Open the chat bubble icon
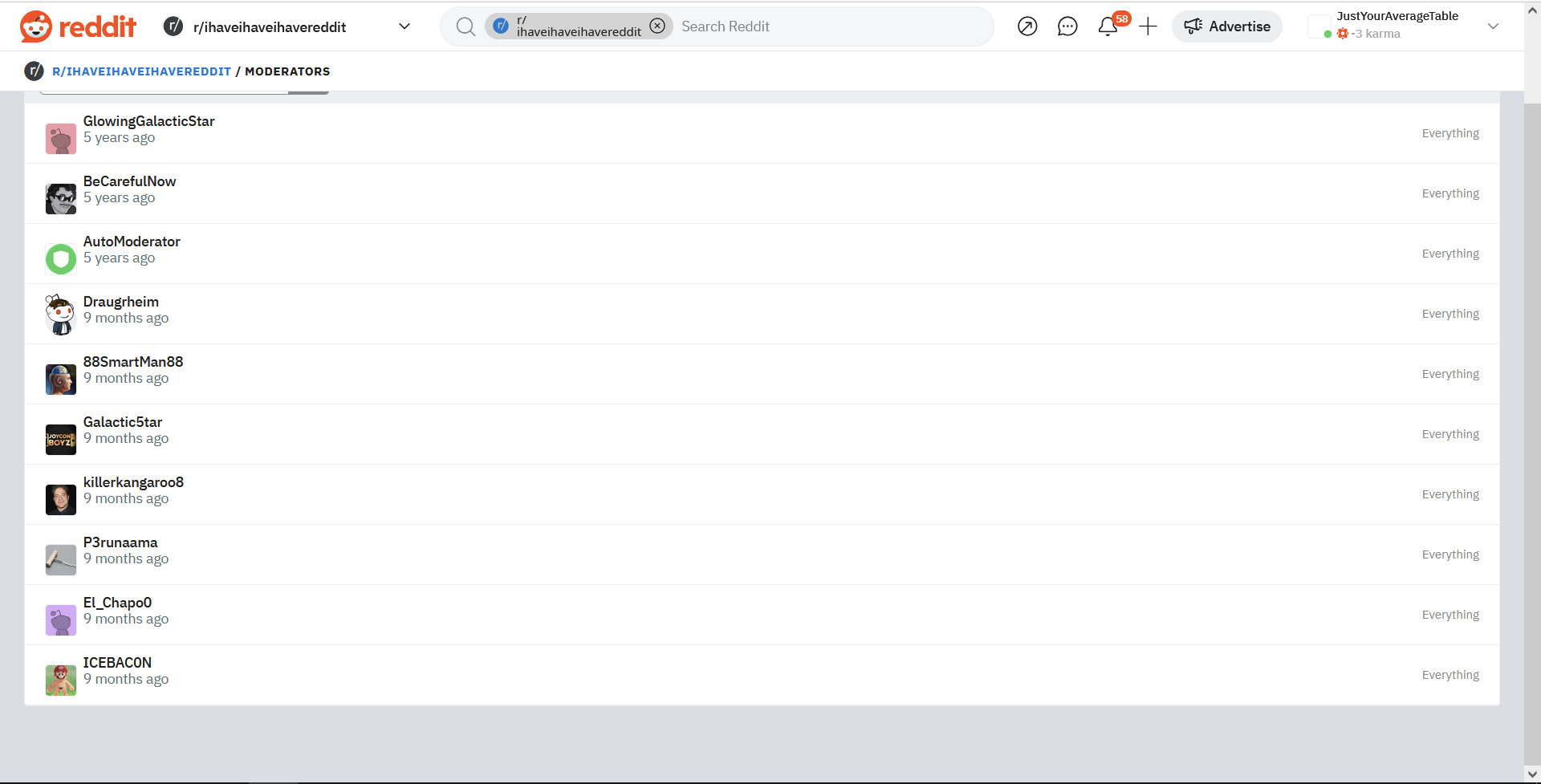This screenshot has height=784, width=1541. coord(1067,26)
